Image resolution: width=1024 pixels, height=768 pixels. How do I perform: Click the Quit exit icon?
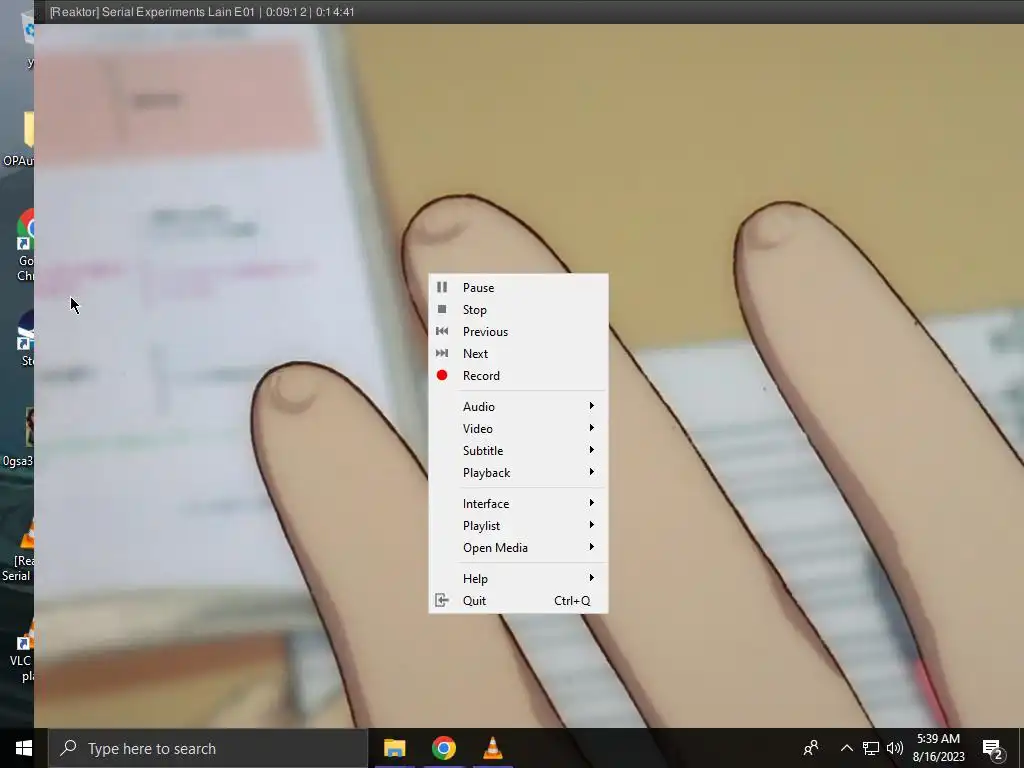pos(442,600)
